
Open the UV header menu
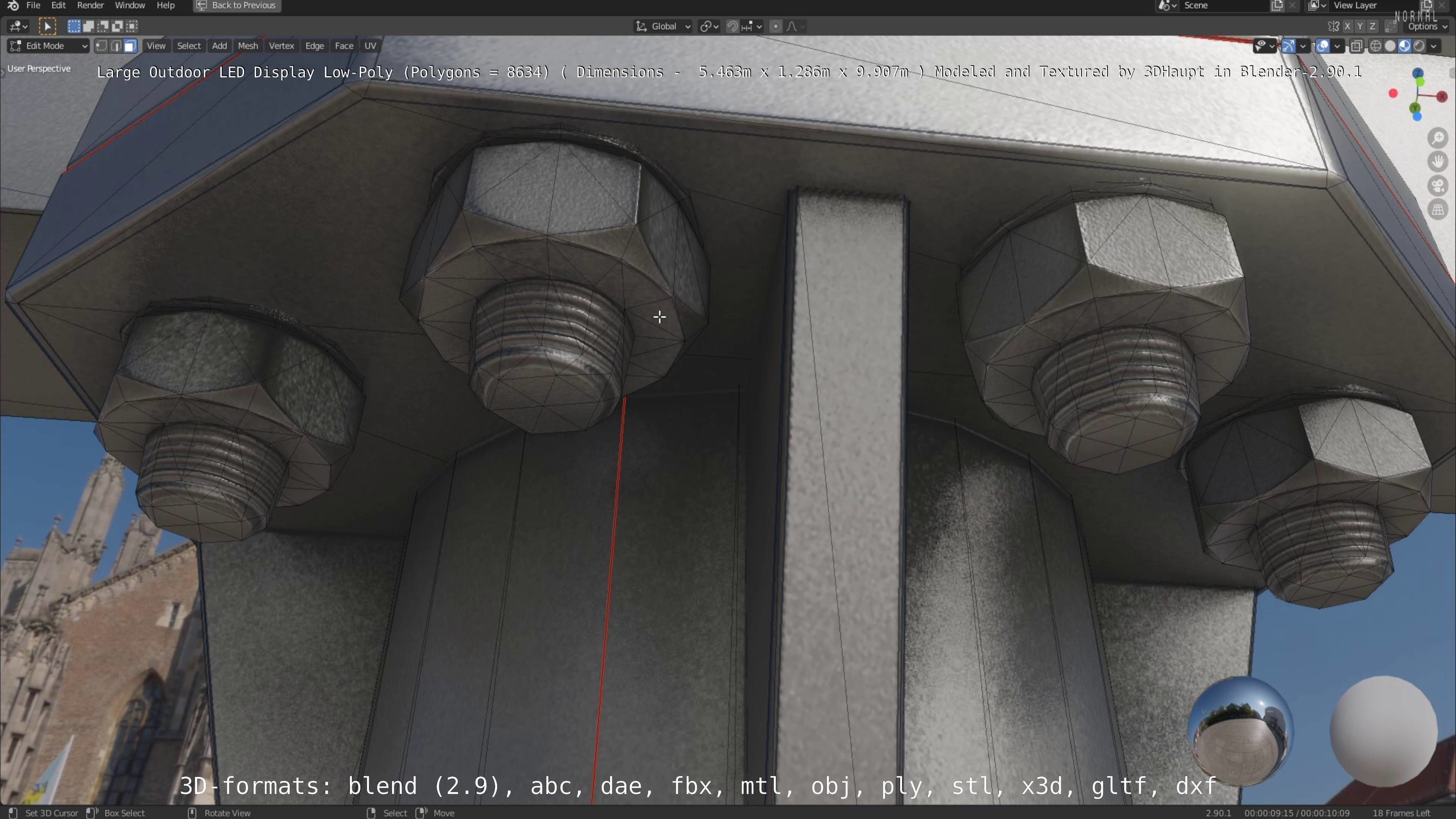click(370, 46)
